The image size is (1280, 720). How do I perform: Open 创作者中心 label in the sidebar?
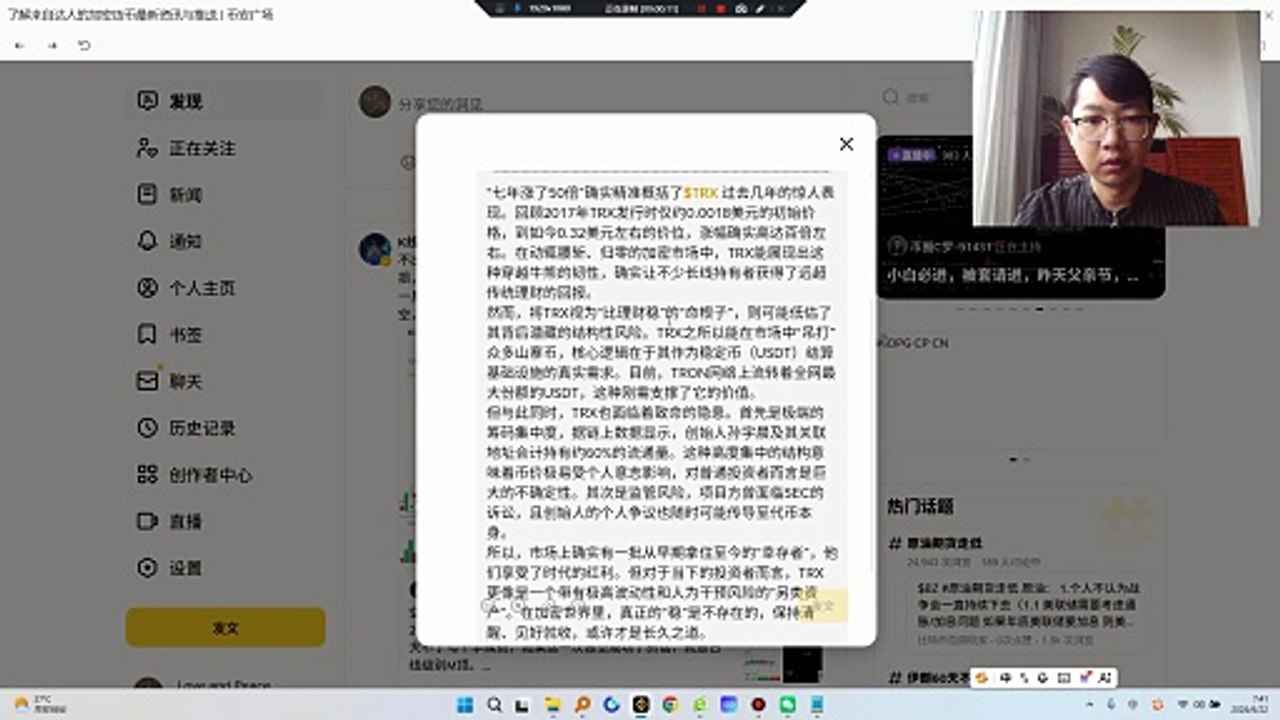pos(210,475)
